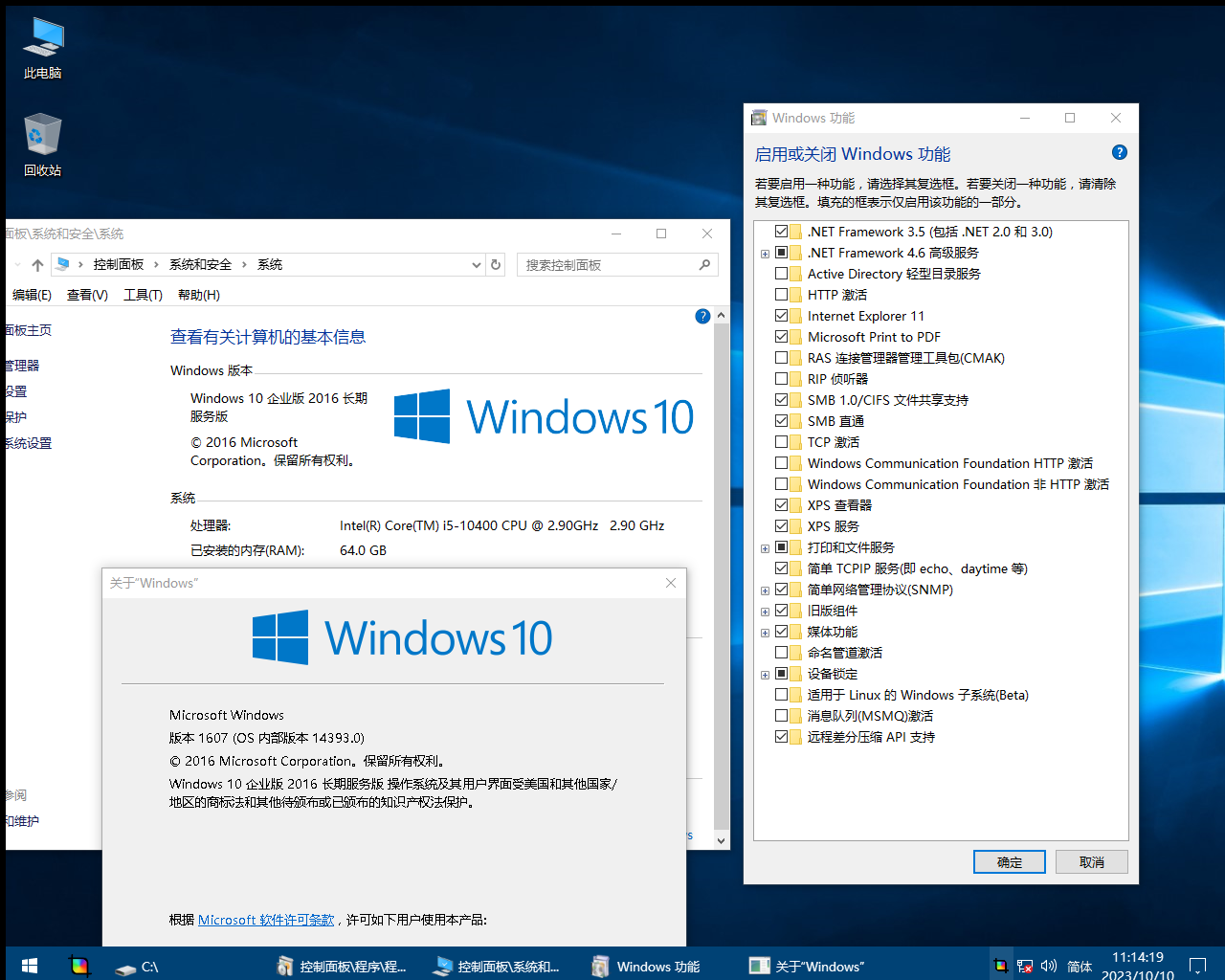Expand 旧版组件 tree node

click(765, 612)
